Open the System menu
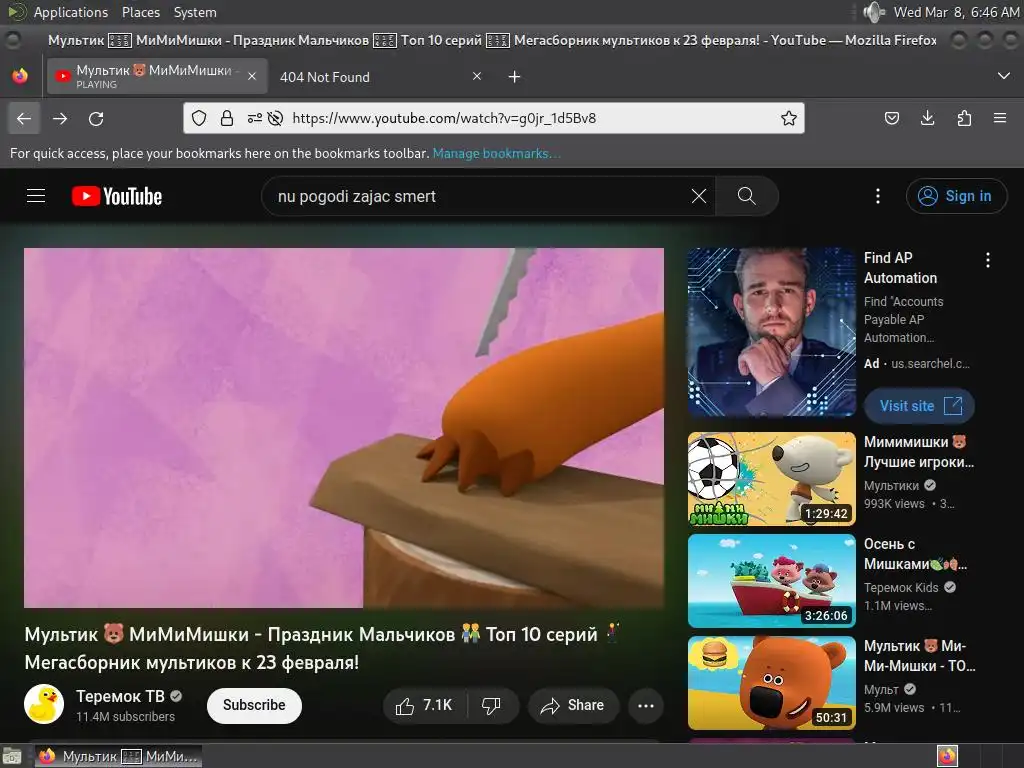This screenshot has height=768, width=1024. coord(195,12)
